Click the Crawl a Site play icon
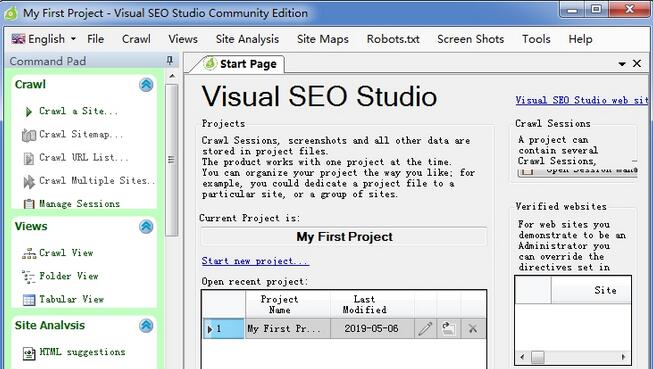 (x=28, y=112)
